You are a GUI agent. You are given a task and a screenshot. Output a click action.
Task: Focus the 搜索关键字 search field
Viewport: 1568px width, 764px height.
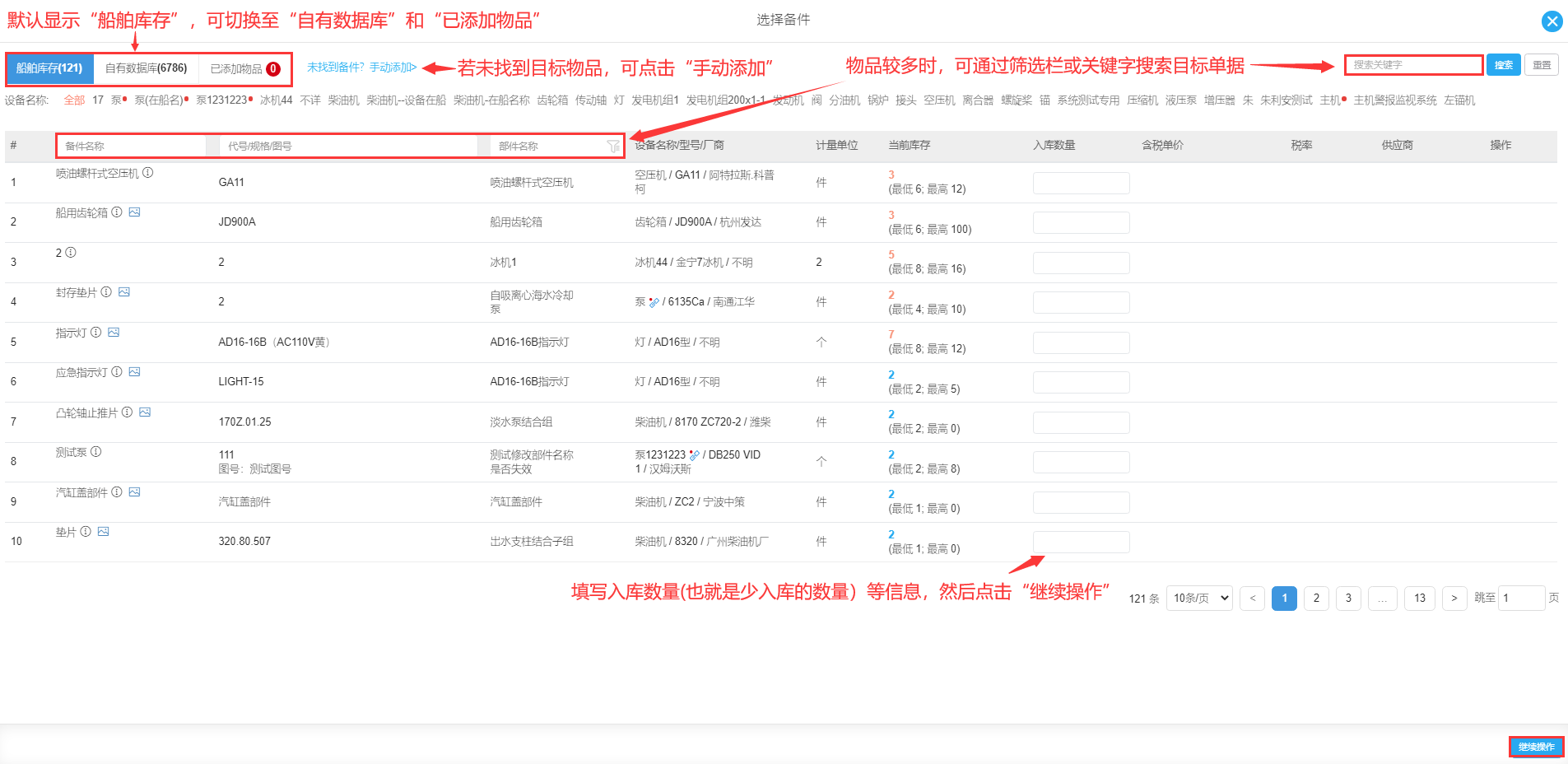pos(1413,65)
